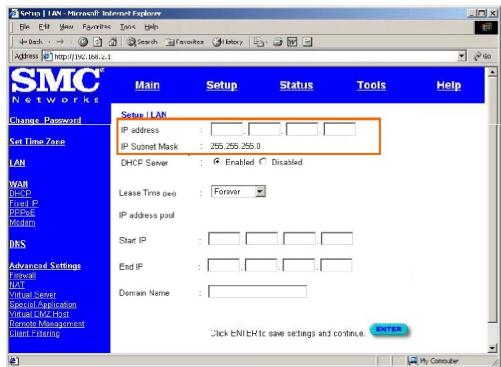This screenshot has height=367, width=501.
Task: Click the Stop icon in toolbar
Action: (x=83, y=42)
